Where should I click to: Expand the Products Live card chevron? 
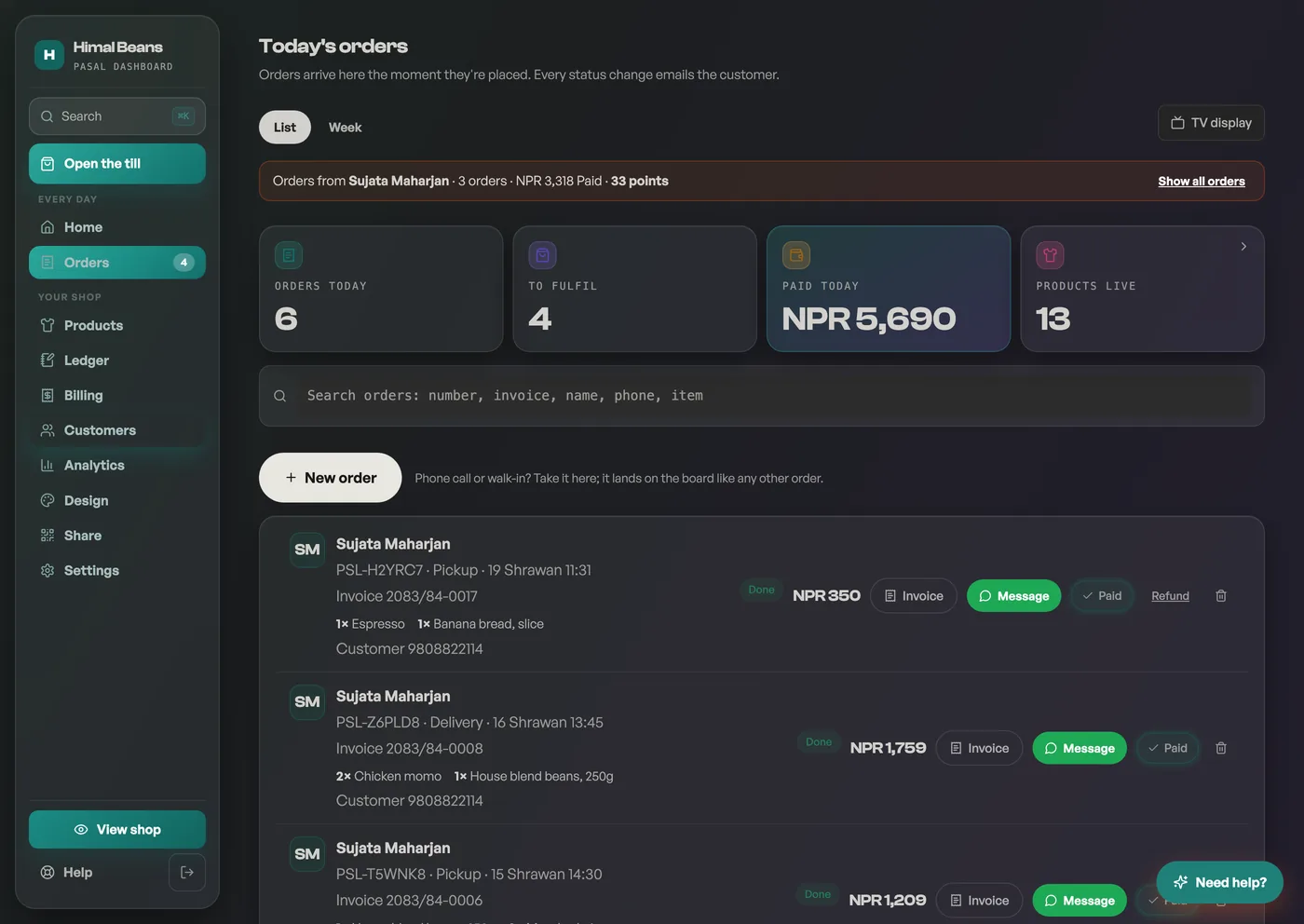click(1243, 246)
